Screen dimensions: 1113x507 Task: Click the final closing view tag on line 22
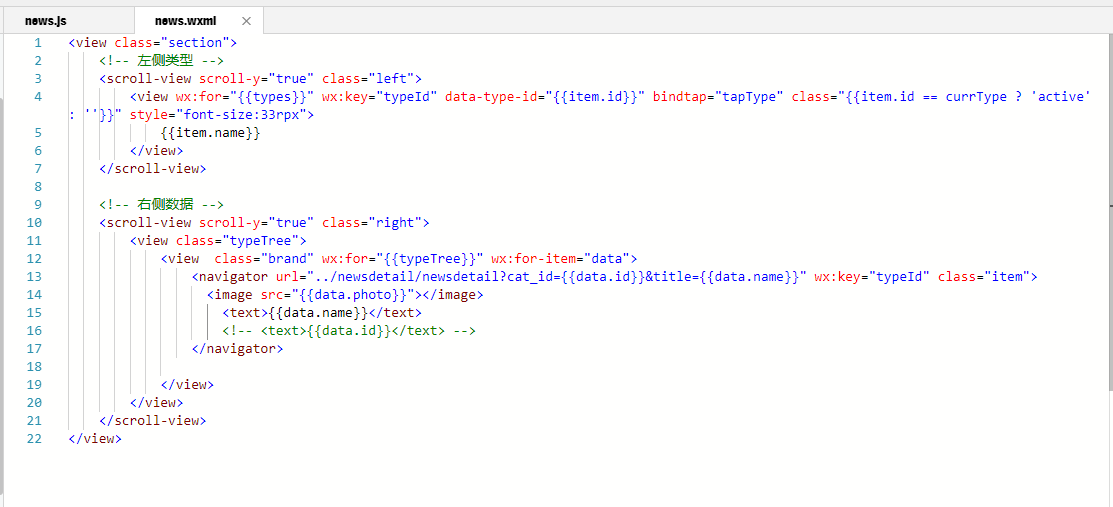click(x=95, y=438)
